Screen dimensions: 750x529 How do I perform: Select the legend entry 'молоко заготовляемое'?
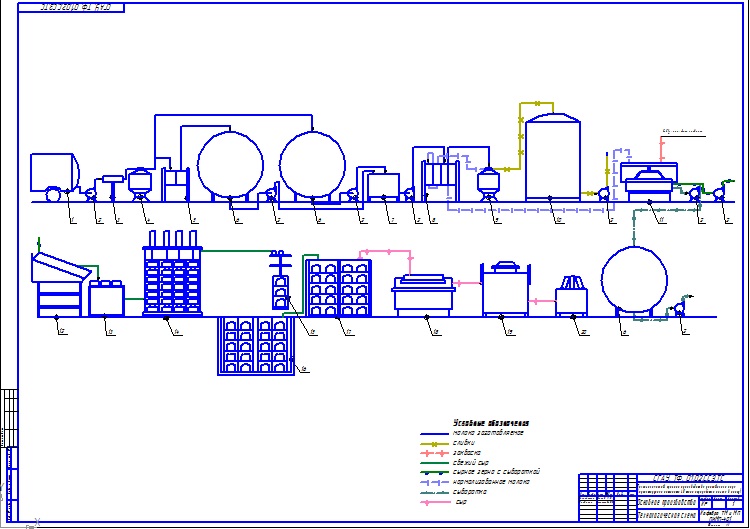click(x=488, y=433)
